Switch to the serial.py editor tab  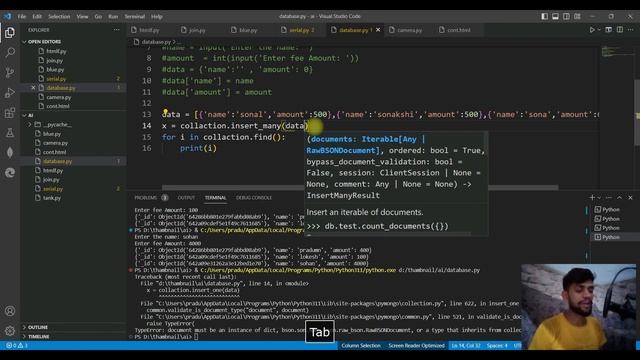302,30
